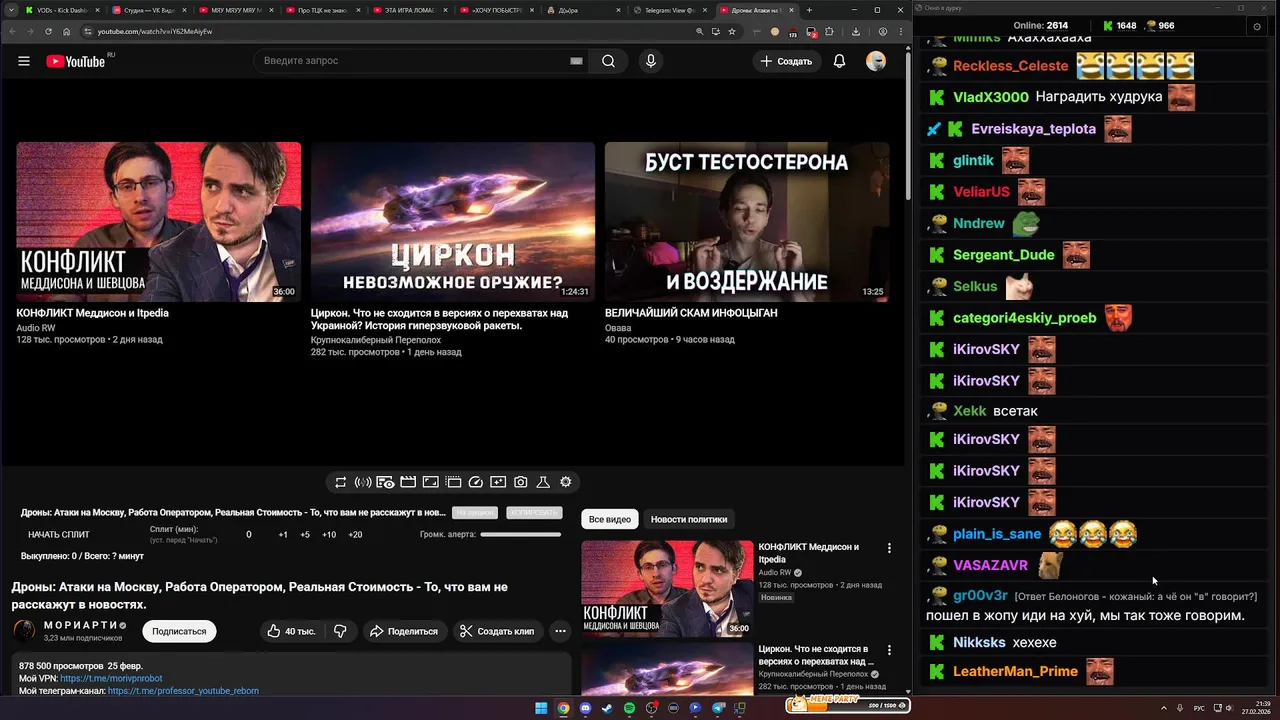Open the gear settings in player toolbar
Viewport: 1280px width, 720px height.
[566, 482]
